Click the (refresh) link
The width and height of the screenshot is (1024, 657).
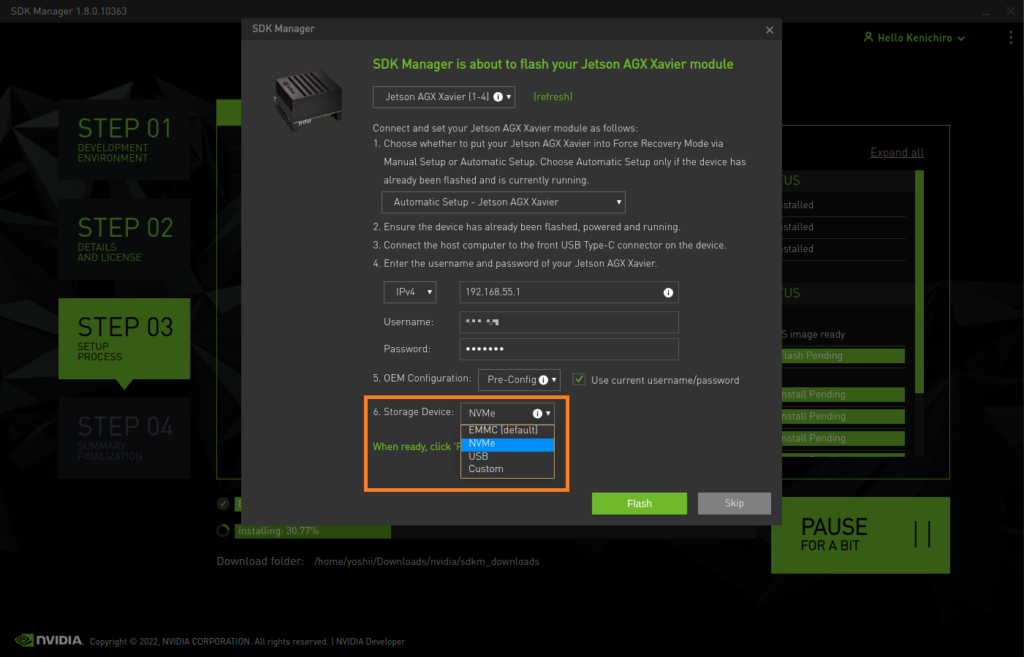[x=552, y=97]
